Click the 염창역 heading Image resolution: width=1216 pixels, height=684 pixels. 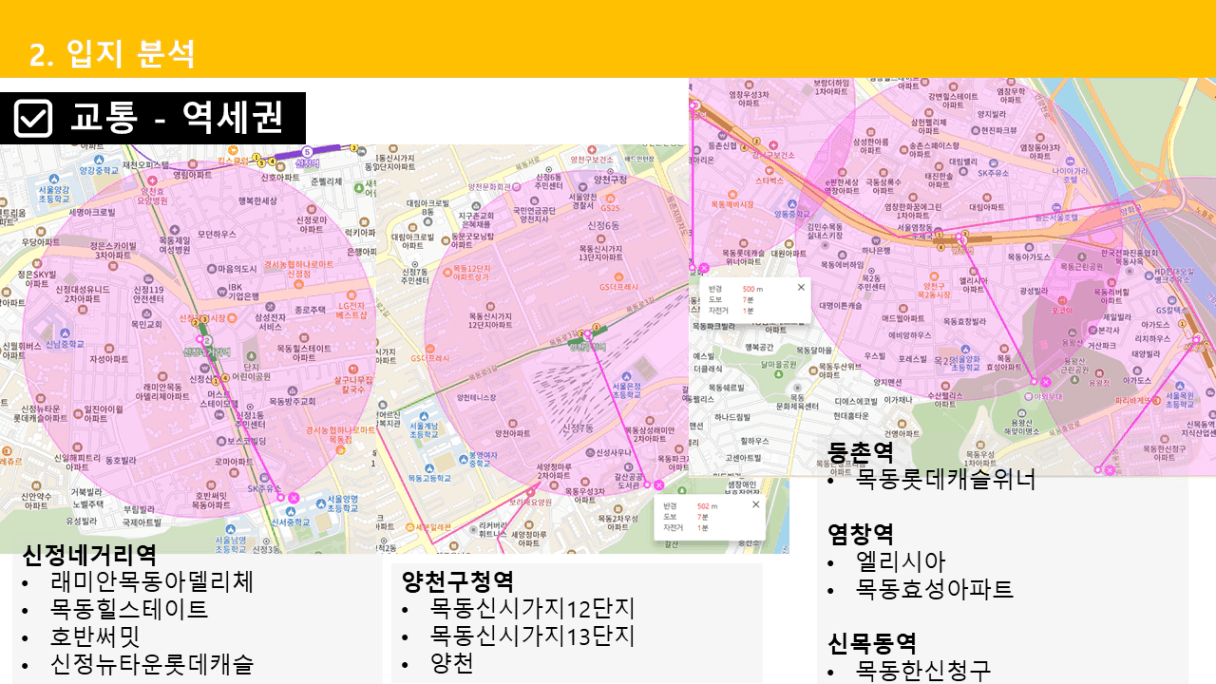860,534
